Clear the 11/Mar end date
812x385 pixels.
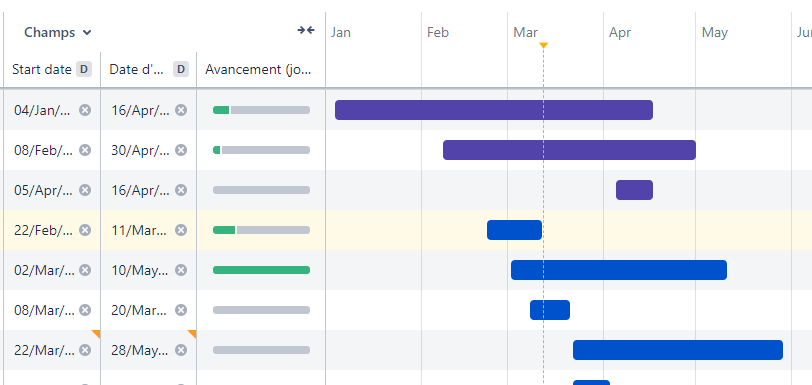click(x=181, y=230)
